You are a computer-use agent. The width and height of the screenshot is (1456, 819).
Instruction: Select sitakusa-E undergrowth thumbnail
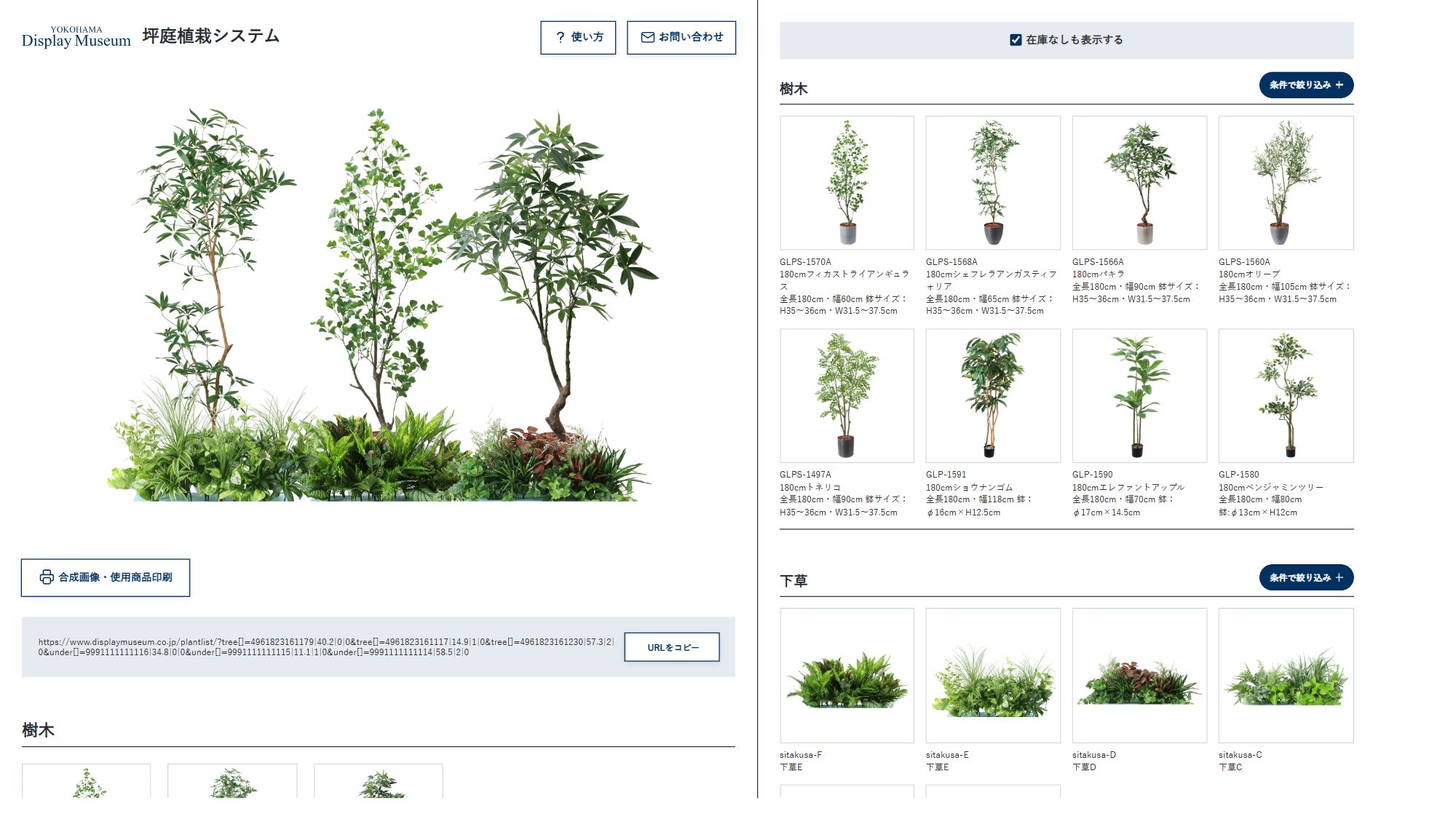993,676
